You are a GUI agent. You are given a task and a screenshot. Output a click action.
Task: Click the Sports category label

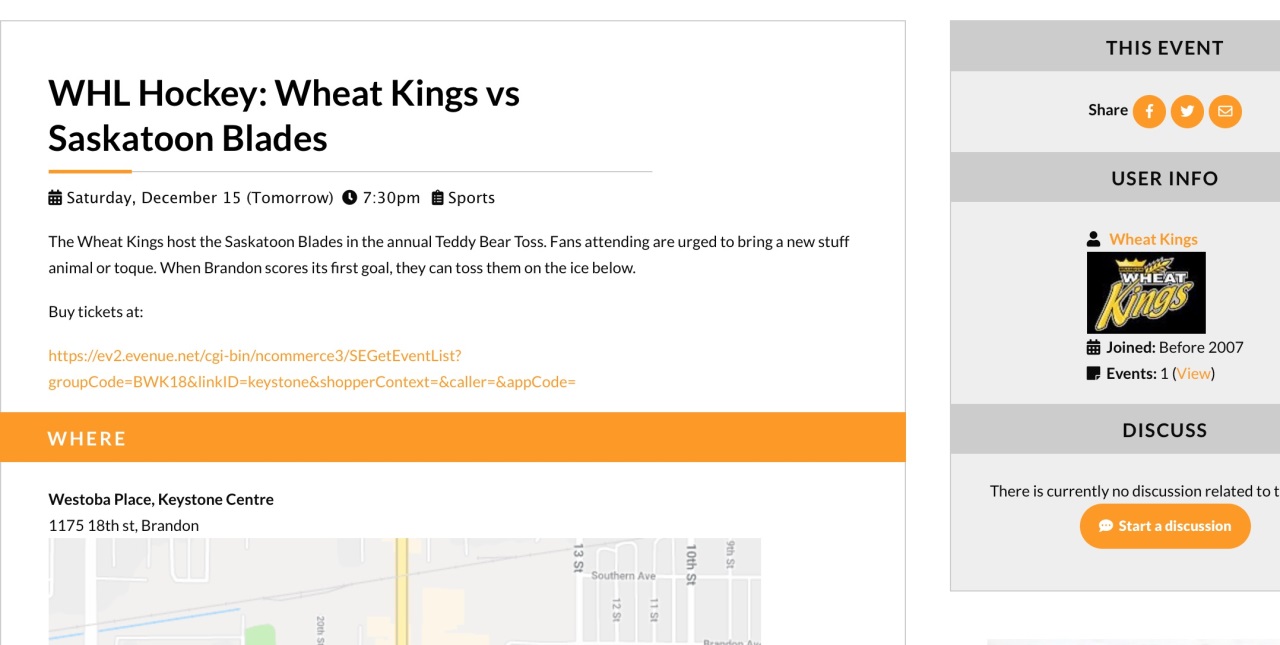pyautogui.click(x=471, y=198)
